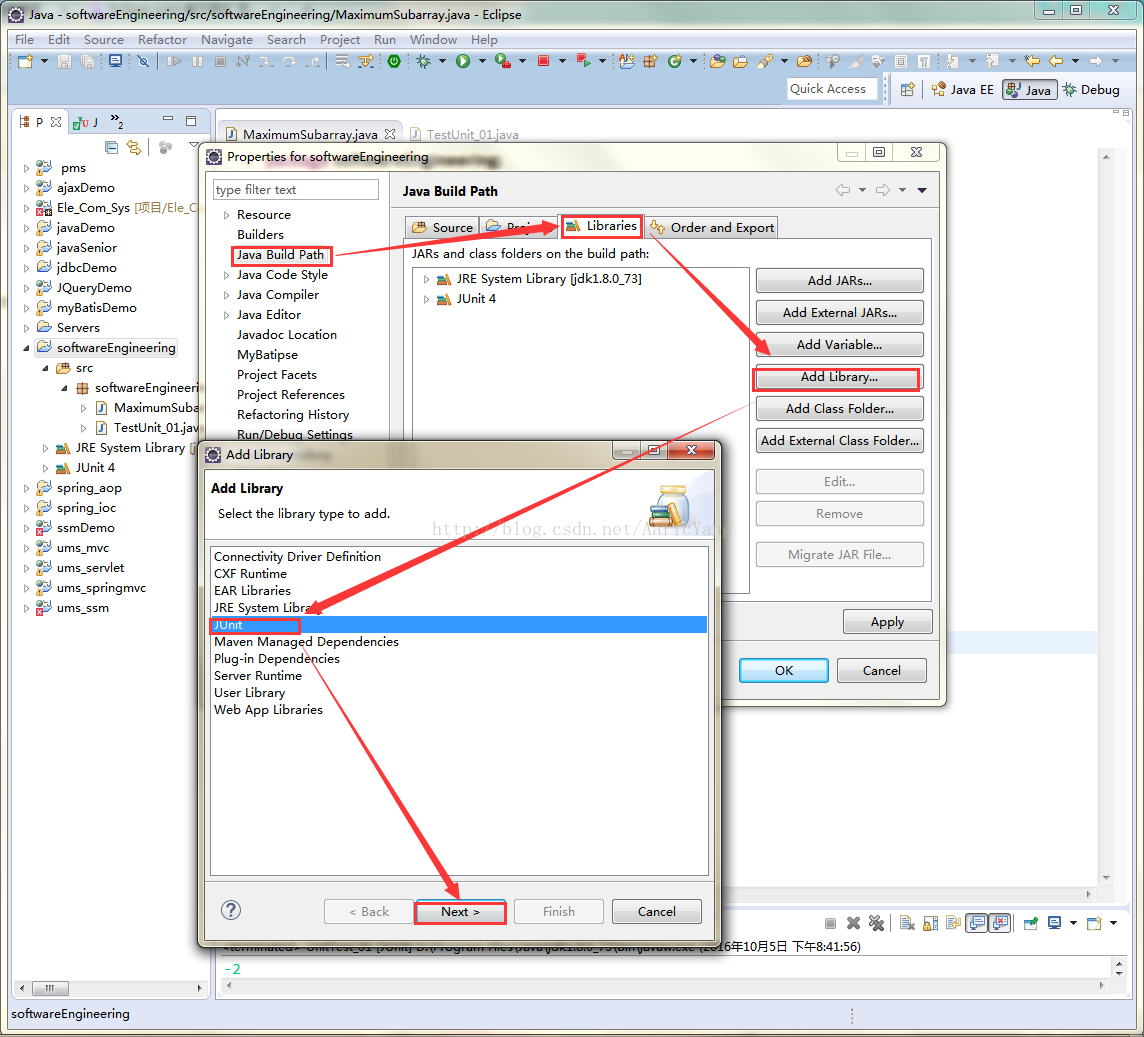The height and width of the screenshot is (1037, 1144).
Task: Open the Project menu
Action: 340,39
